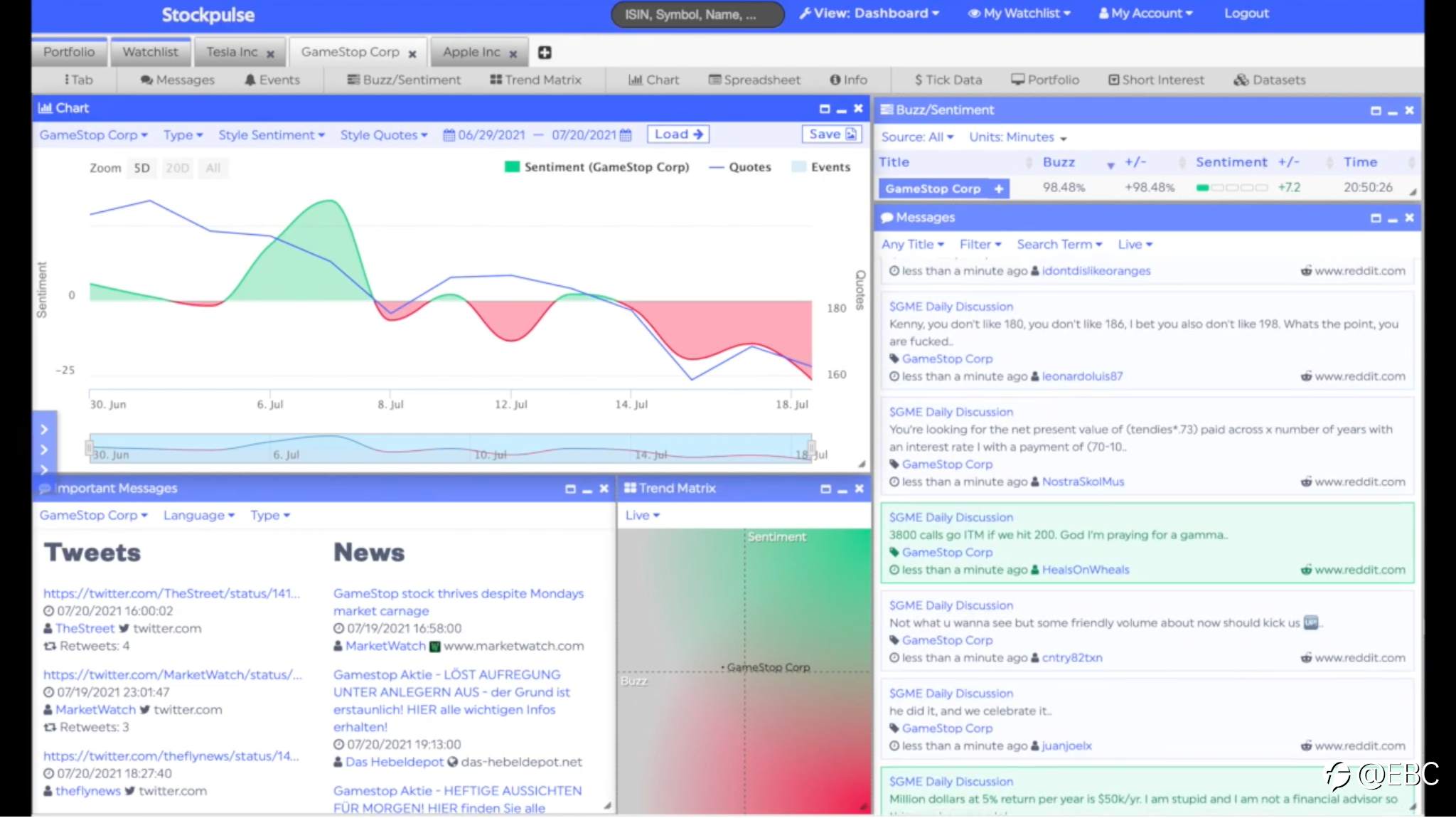The width and height of the screenshot is (1456, 818).
Task: Open TheStreet tweet status link
Action: [171, 594]
